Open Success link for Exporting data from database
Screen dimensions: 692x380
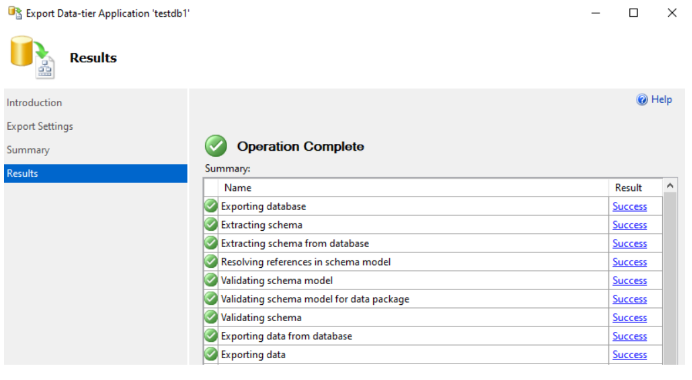[630, 336]
